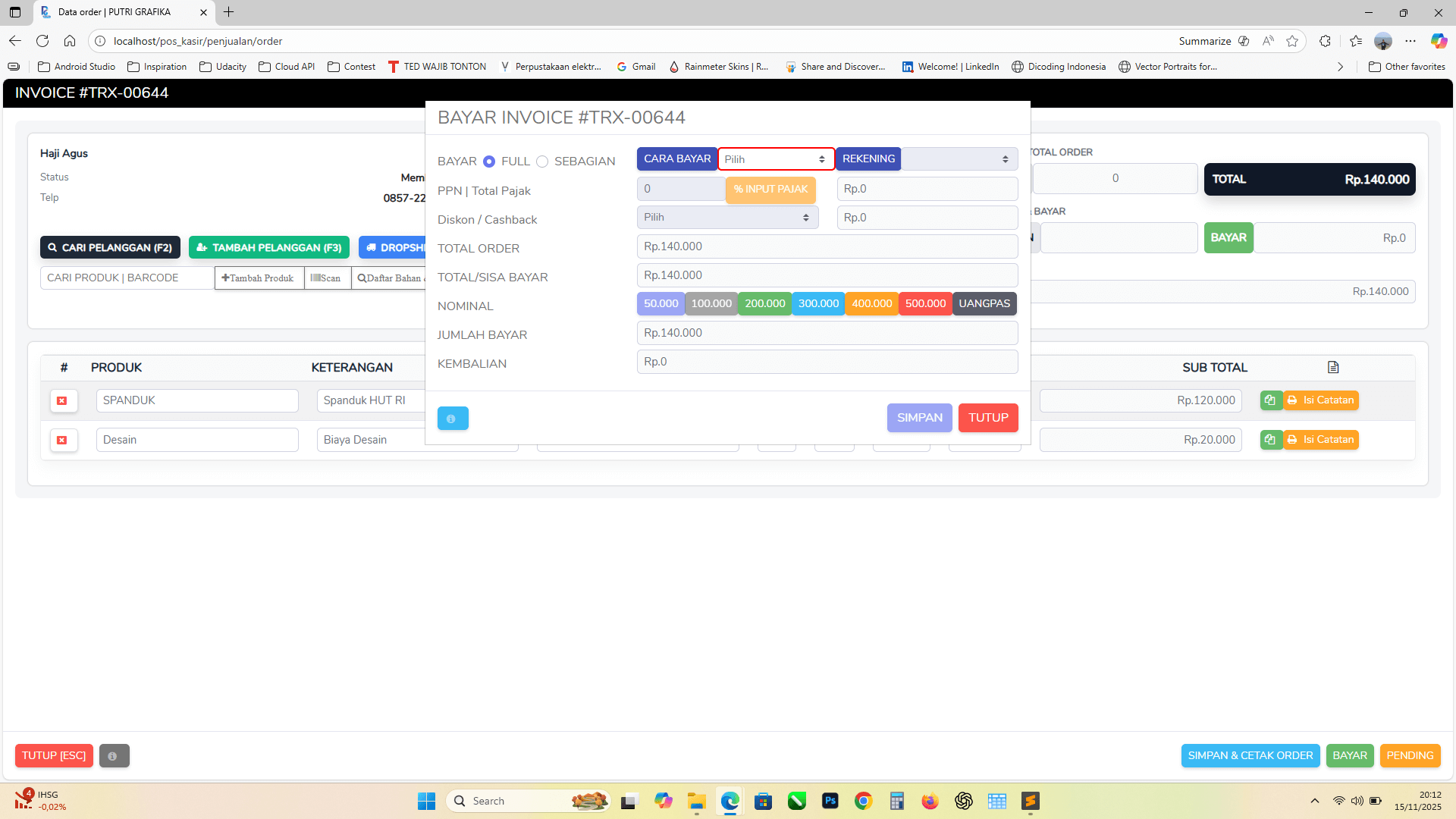Open the CARA BAYAR Pilih dropdown
The width and height of the screenshot is (1456, 819).
pyautogui.click(x=776, y=158)
